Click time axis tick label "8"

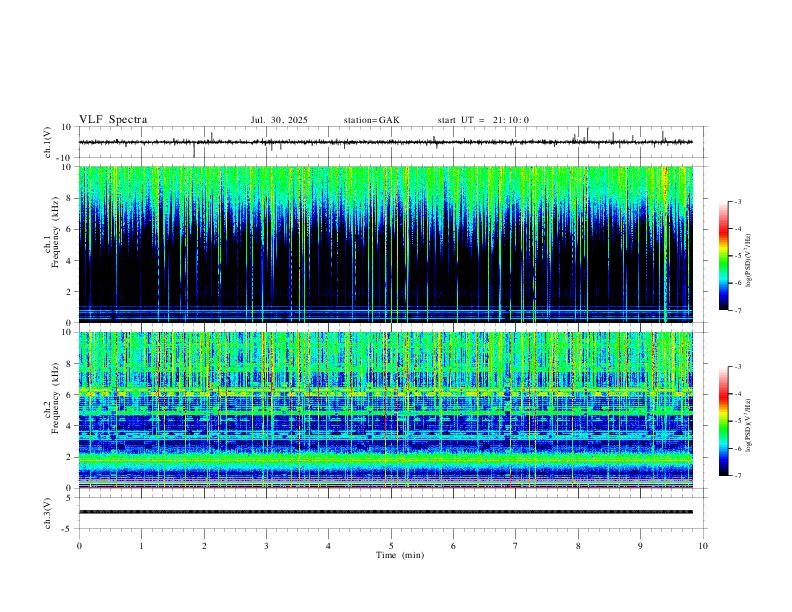click(578, 546)
